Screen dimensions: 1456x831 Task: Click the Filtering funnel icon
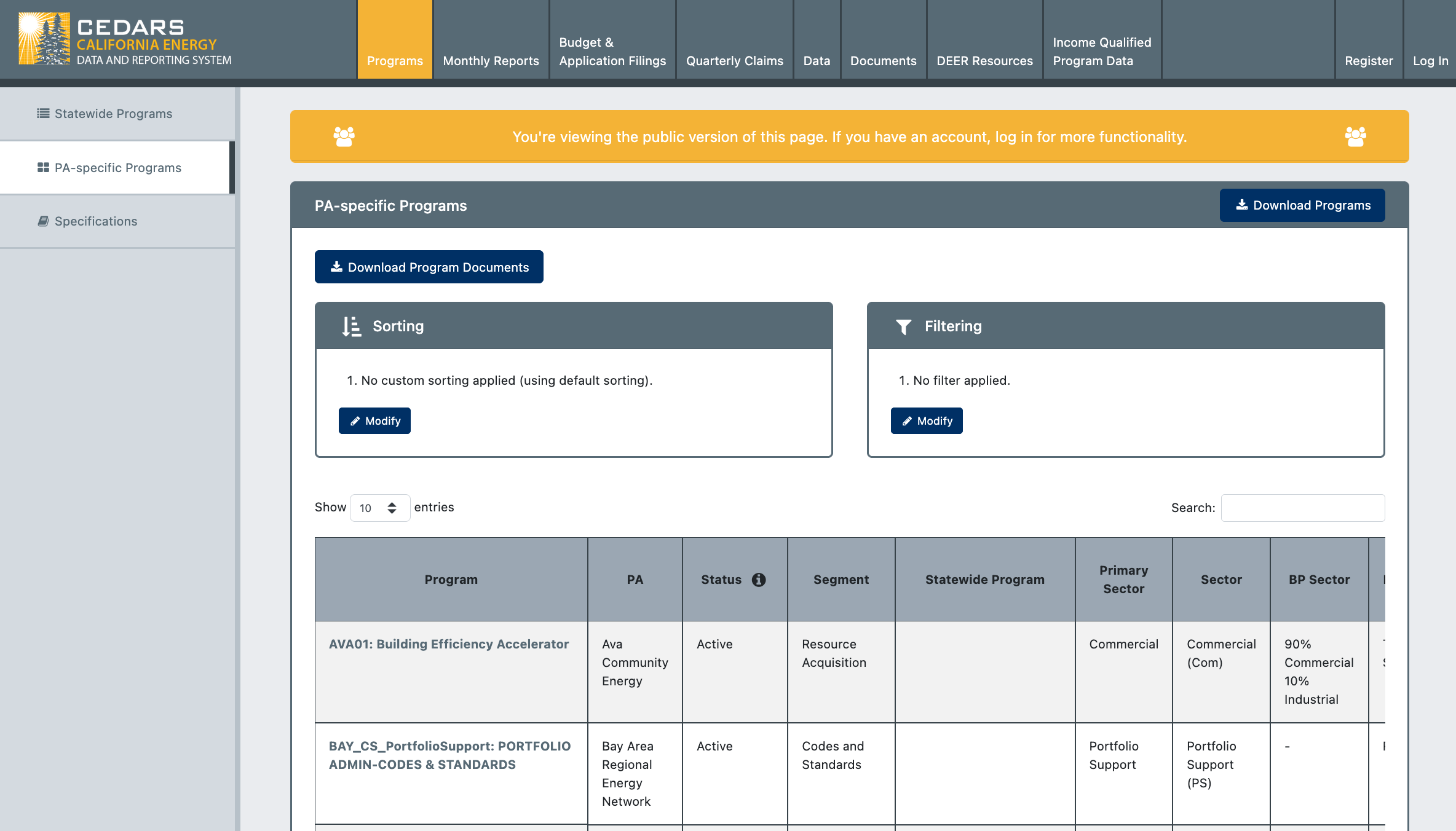pos(903,326)
